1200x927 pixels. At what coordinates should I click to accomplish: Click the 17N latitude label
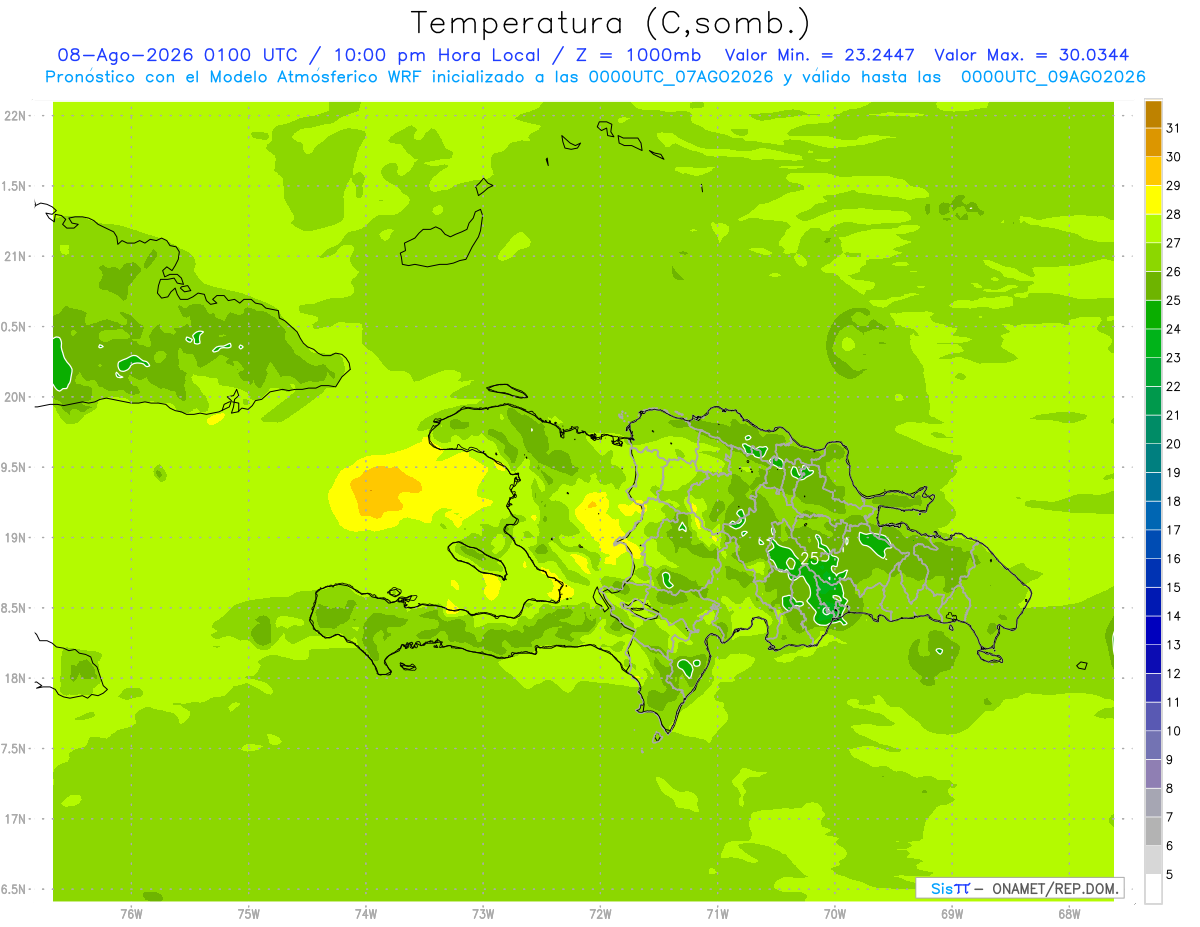15,819
